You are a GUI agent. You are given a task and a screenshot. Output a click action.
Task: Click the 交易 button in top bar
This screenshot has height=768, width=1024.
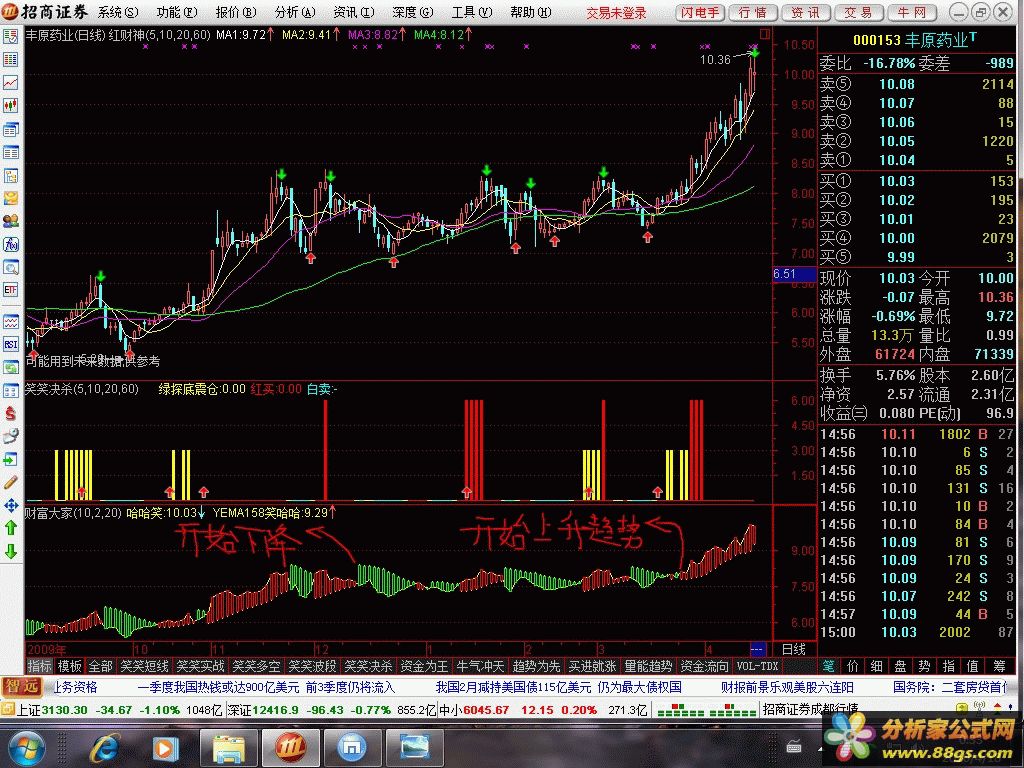click(858, 12)
